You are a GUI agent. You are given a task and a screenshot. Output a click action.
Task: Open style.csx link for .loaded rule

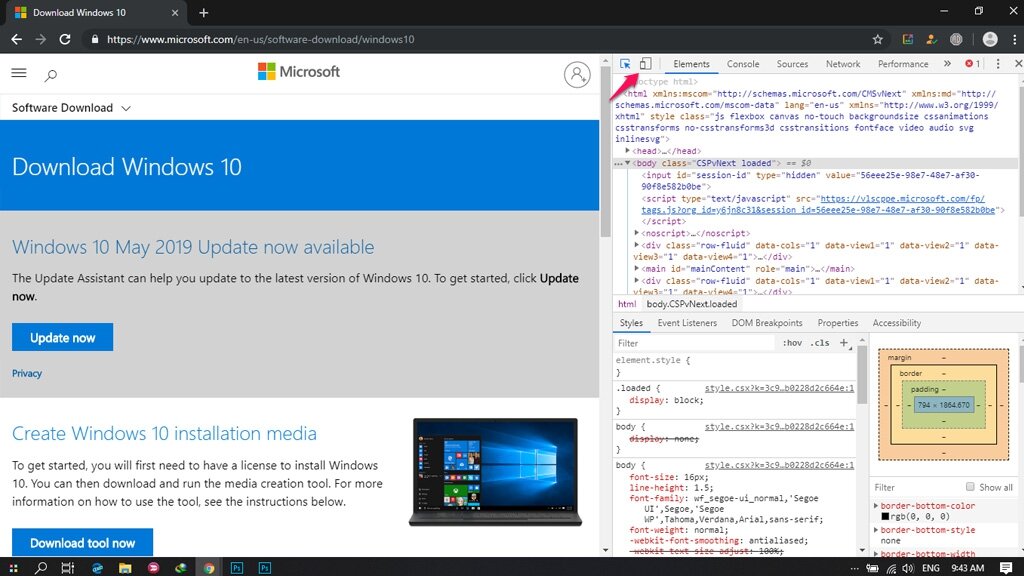click(x=779, y=388)
